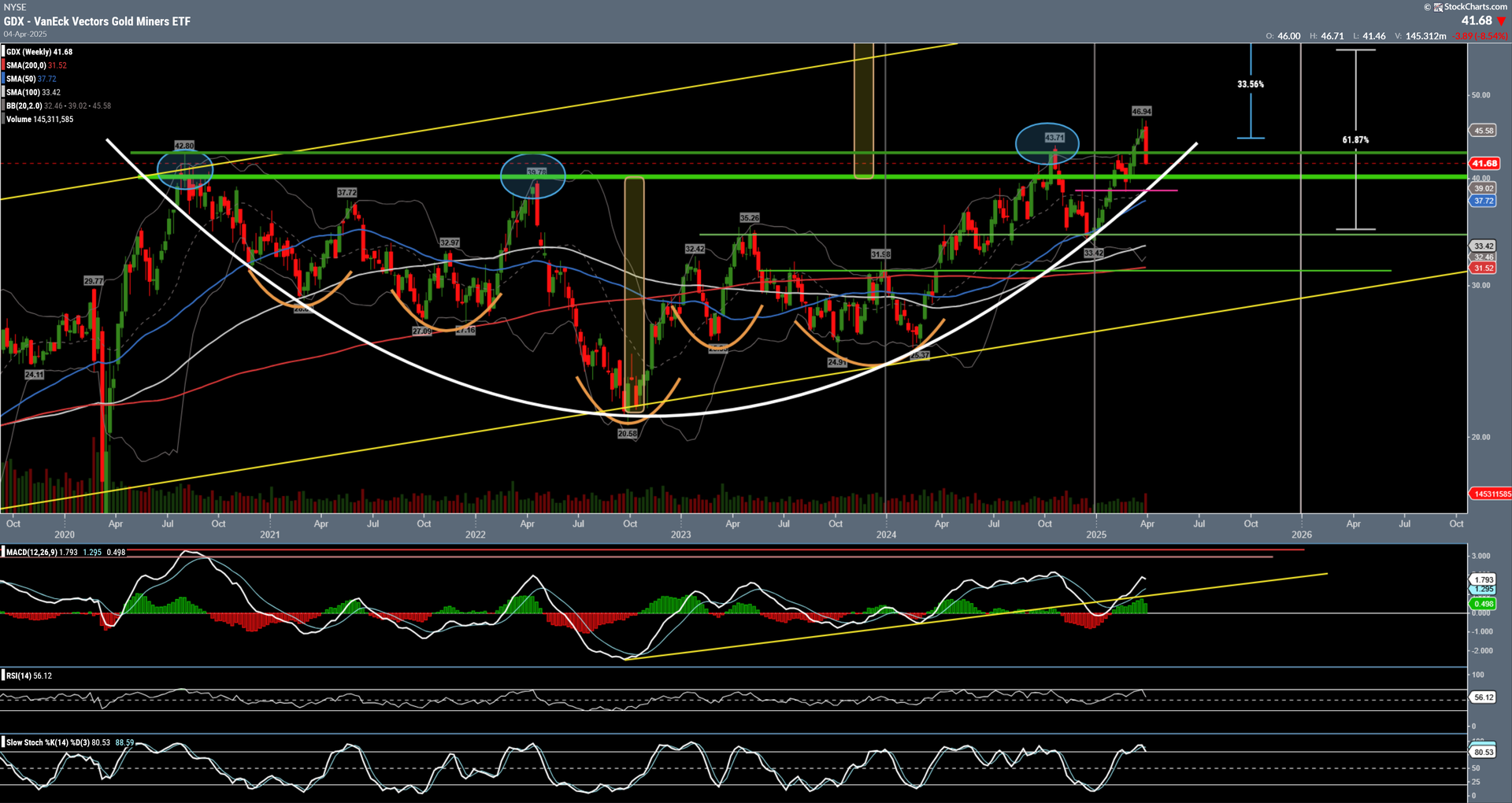Select the GDX VanEck Vectors Gold Miners title
The width and height of the screenshot is (1512, 803).
97,21
